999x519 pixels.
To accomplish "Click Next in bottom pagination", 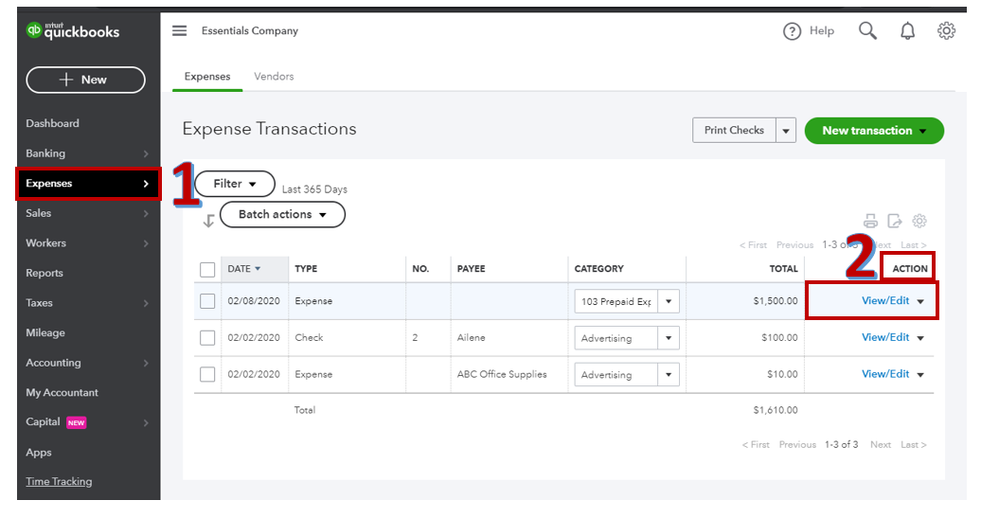I will coord(880,444).
